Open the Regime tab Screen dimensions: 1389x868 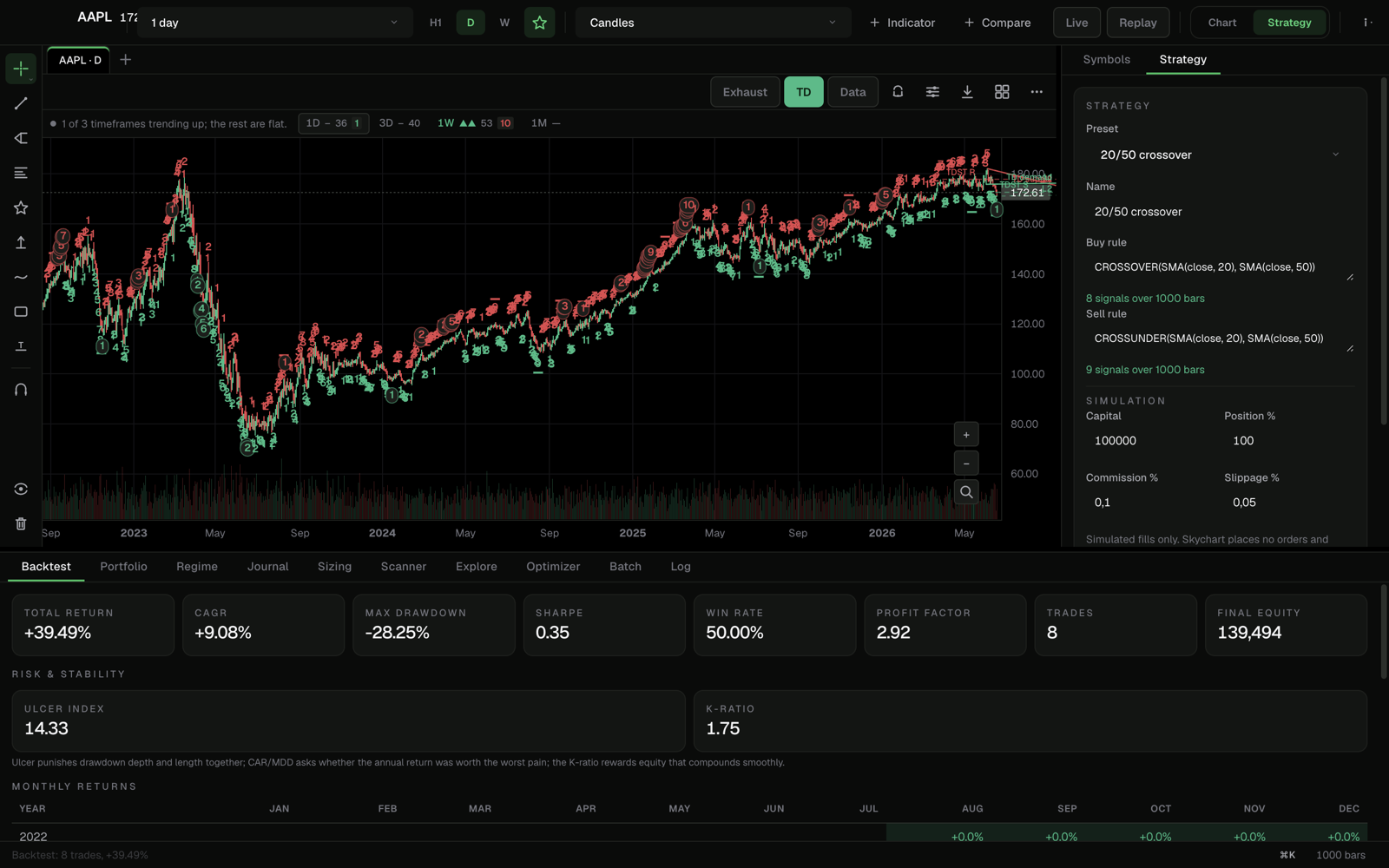[197, 566]
